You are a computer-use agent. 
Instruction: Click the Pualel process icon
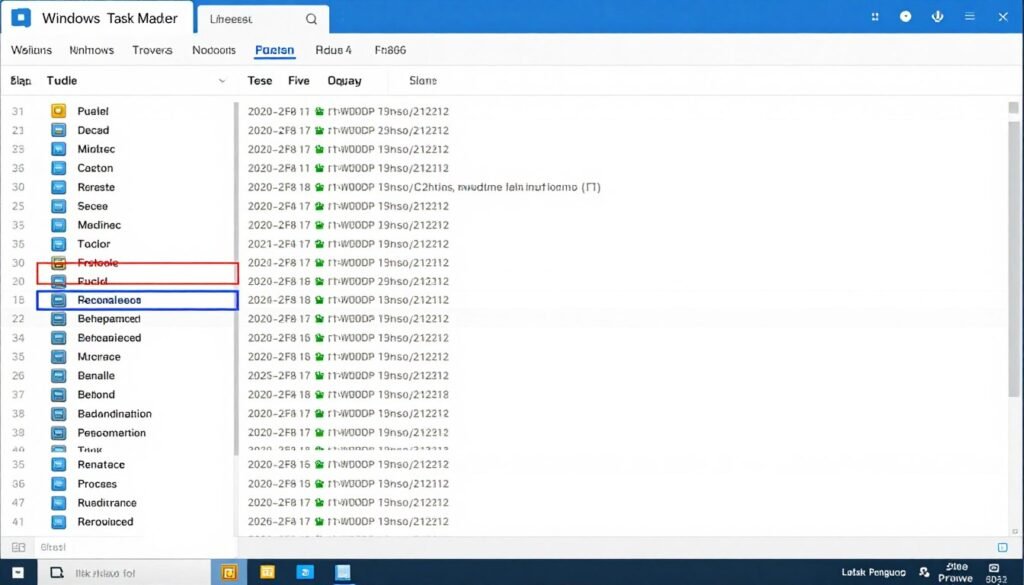coord(58,111)
